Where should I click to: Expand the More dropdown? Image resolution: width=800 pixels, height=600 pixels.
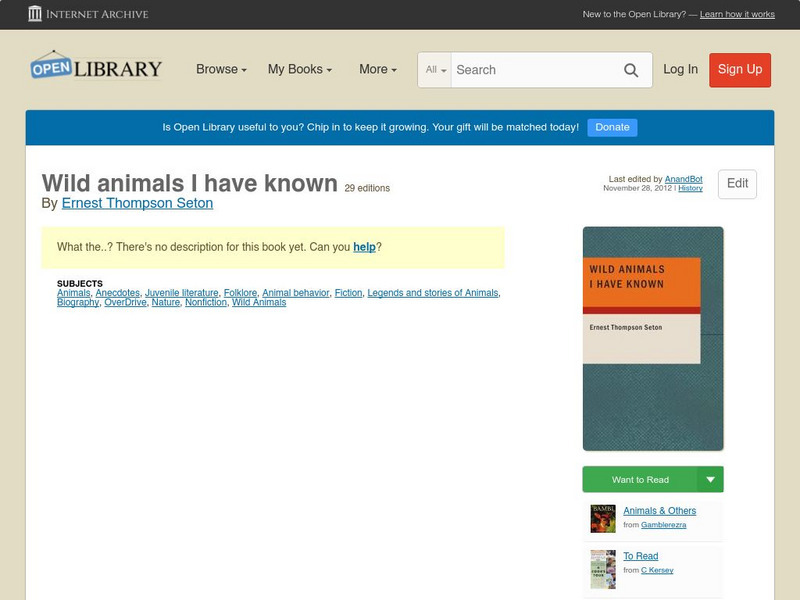tap(376, 69)
